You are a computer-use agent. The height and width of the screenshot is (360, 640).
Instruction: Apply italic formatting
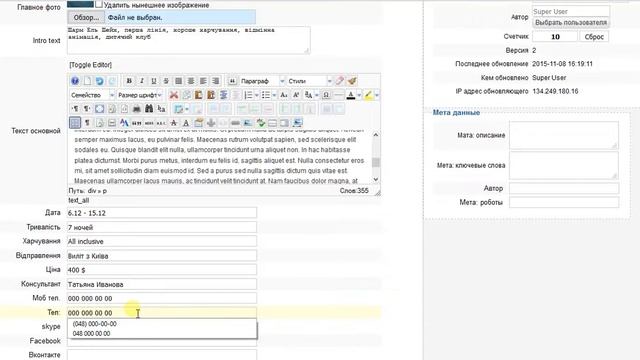tap(142, 81)
